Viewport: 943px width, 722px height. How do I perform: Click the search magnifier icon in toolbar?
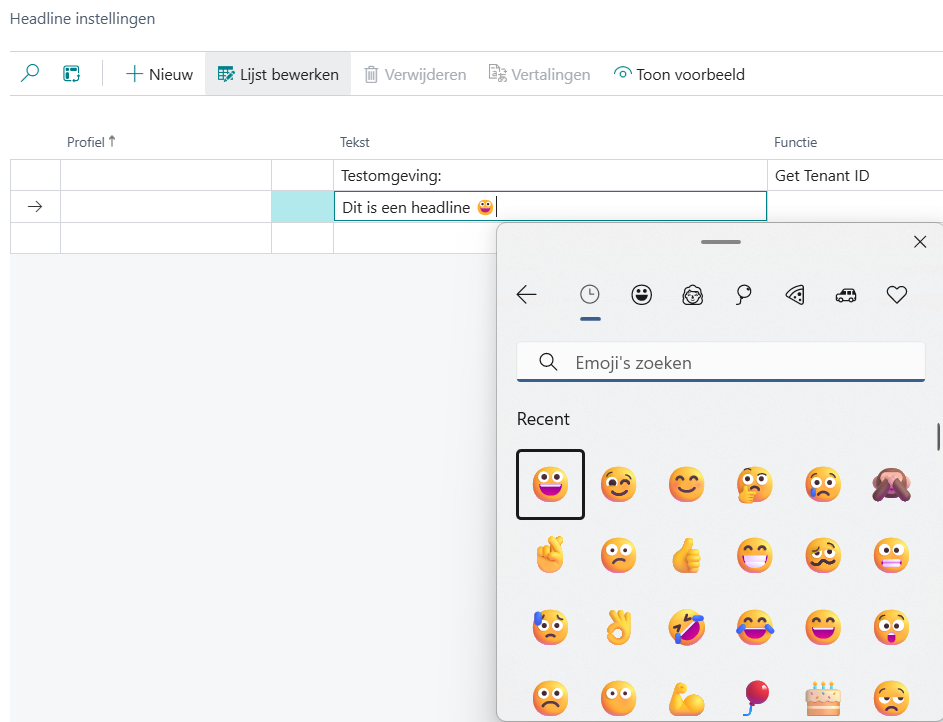coord(30,74)
